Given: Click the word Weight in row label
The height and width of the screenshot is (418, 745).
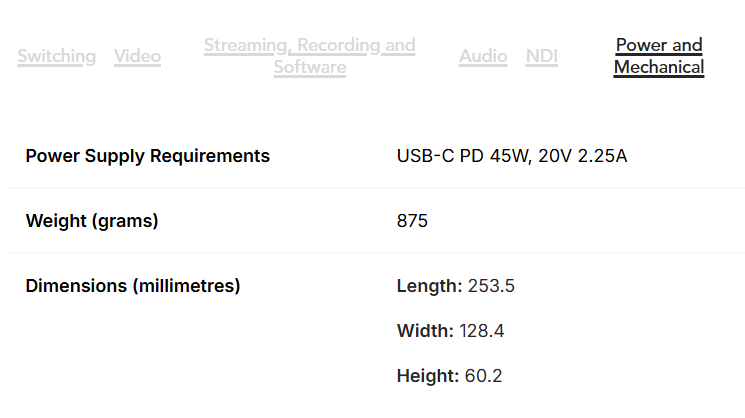Looking at the screenshot, I should (56, 221).
